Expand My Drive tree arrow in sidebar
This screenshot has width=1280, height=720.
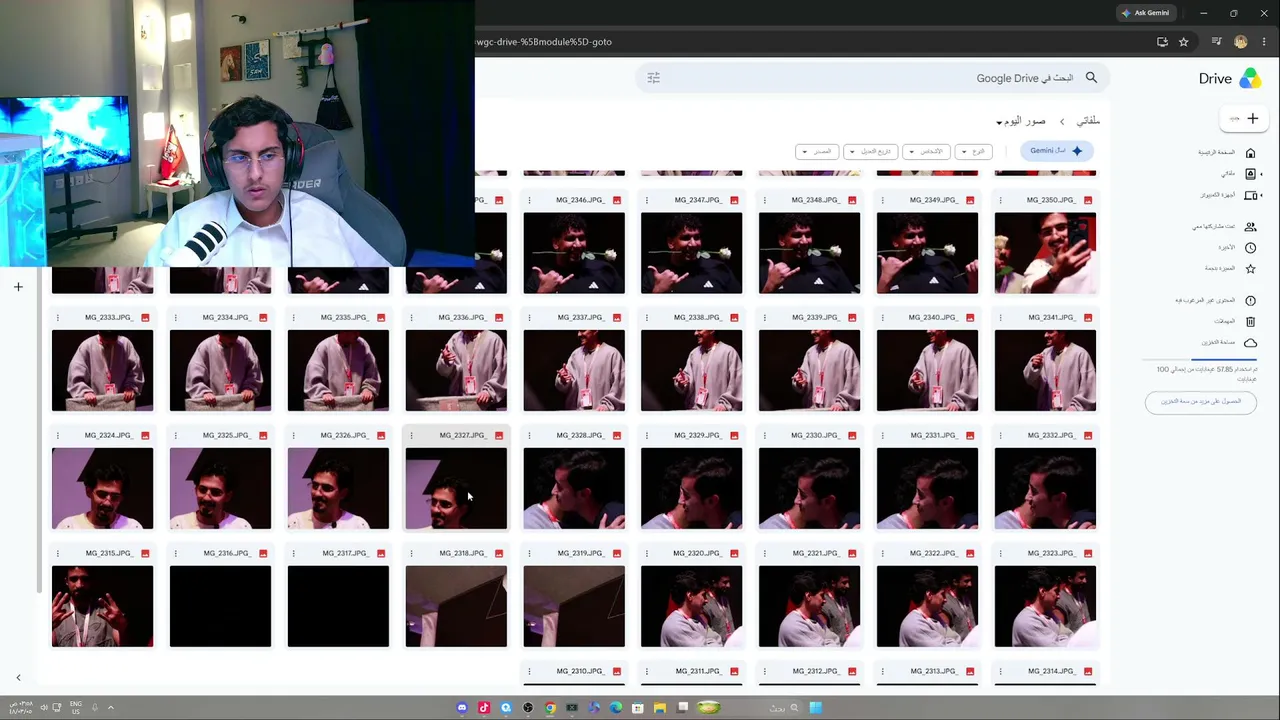[1261, 174]
